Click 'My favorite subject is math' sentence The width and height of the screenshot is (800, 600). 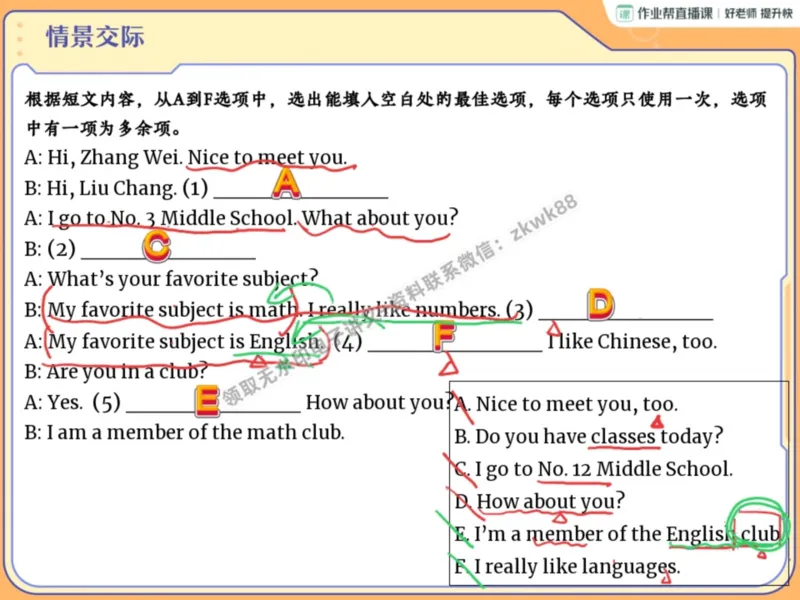coord(173,310)
